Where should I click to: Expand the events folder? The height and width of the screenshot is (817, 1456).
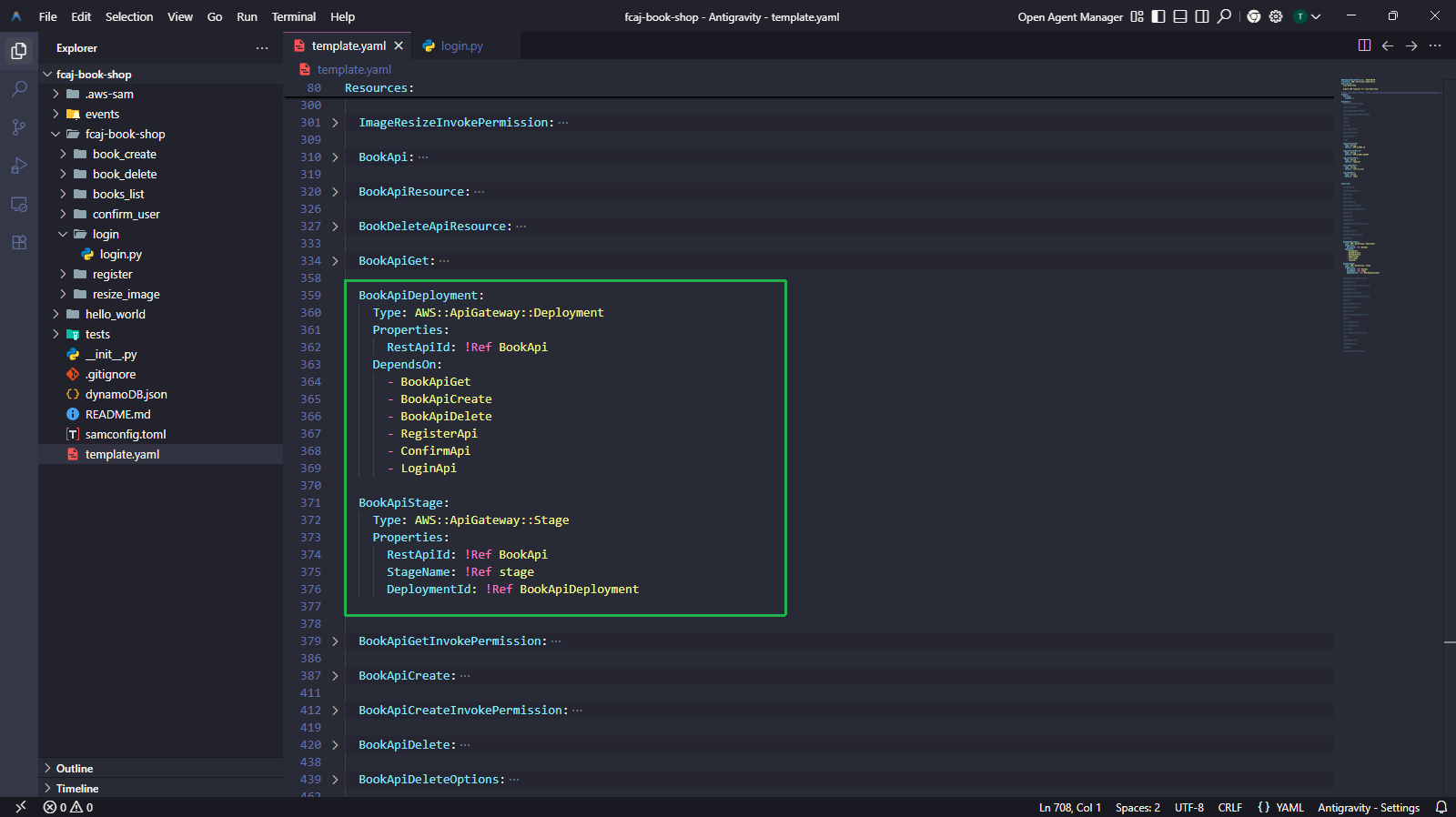161,115
